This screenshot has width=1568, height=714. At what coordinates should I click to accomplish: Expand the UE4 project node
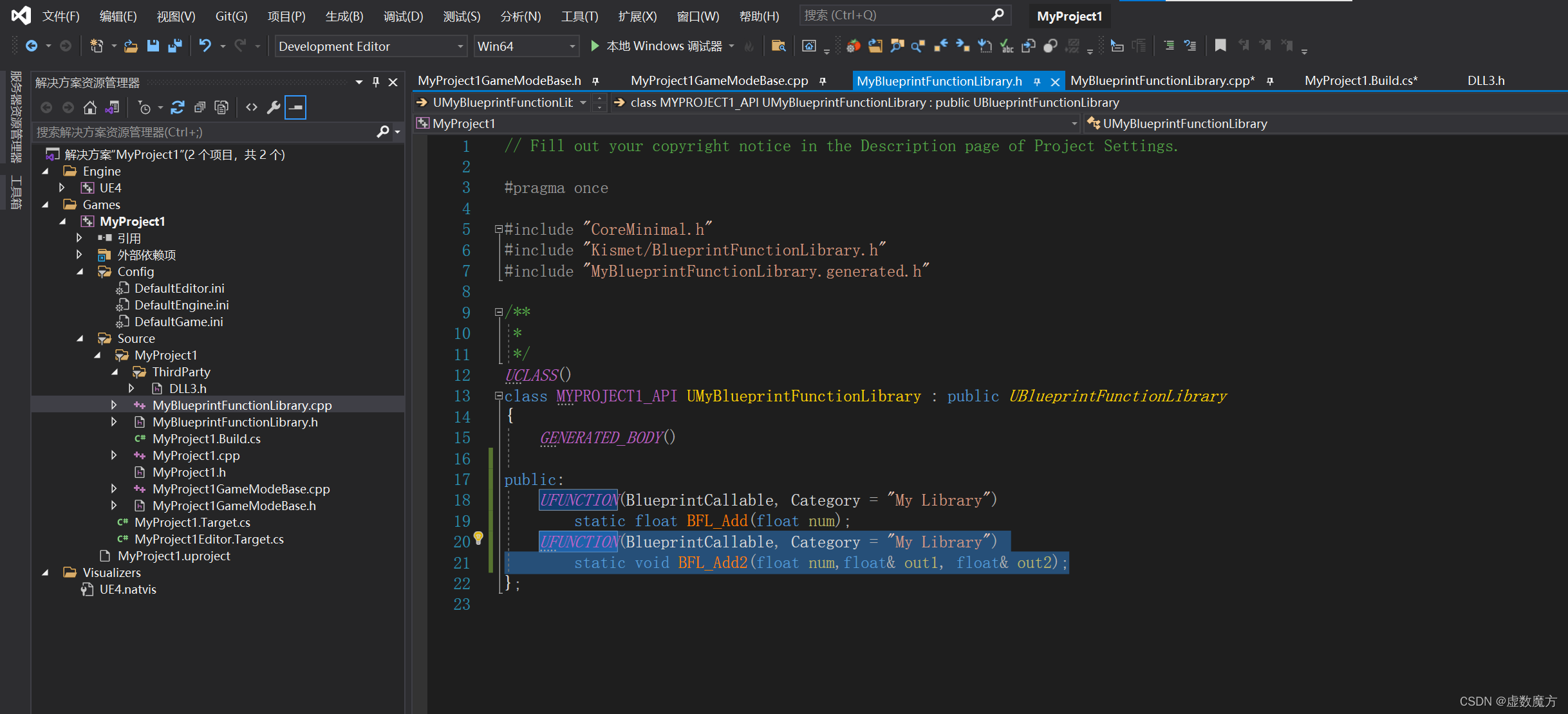click(x=62, y=188)
